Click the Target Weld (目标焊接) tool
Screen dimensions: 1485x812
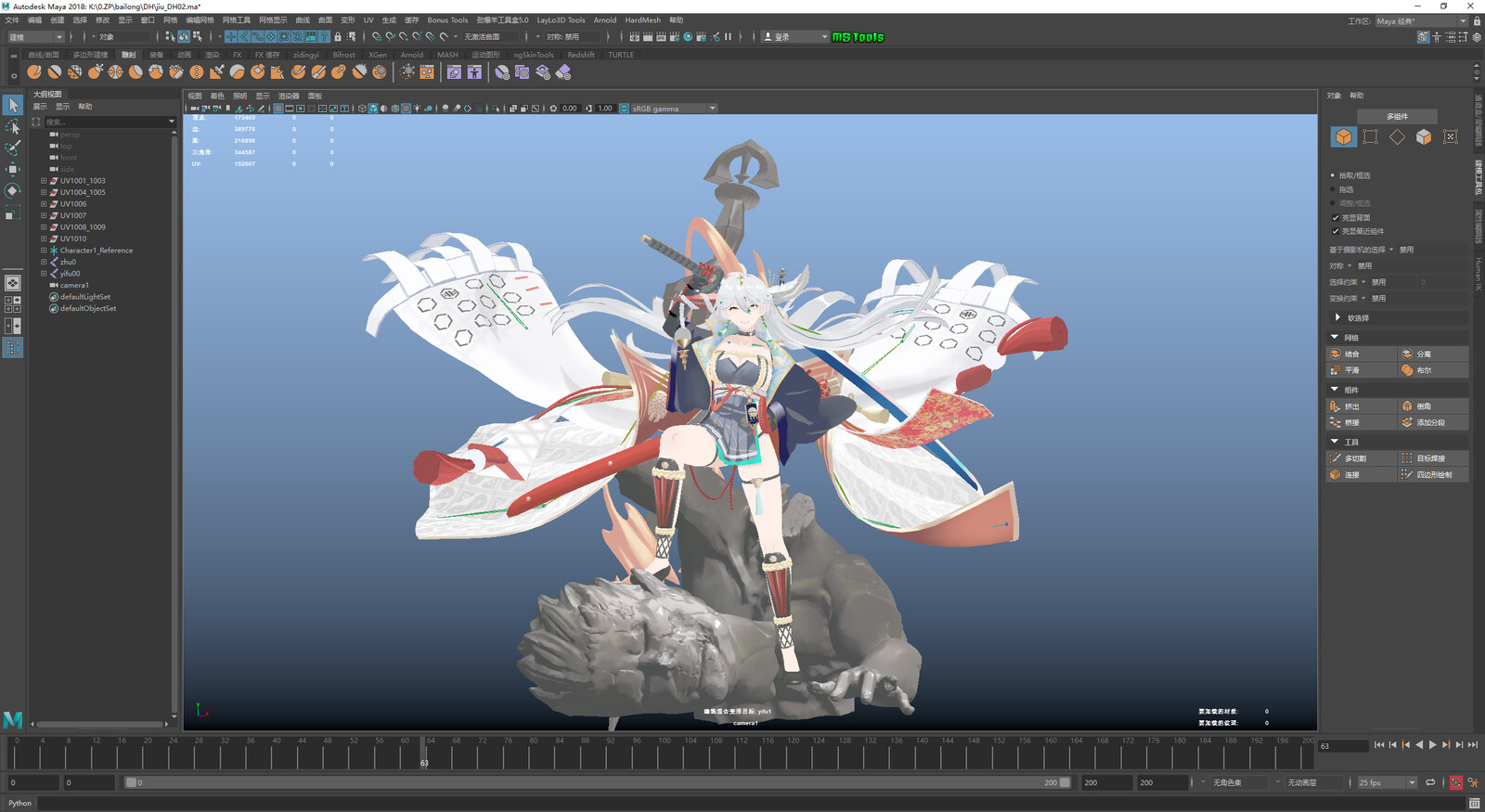1433,458
